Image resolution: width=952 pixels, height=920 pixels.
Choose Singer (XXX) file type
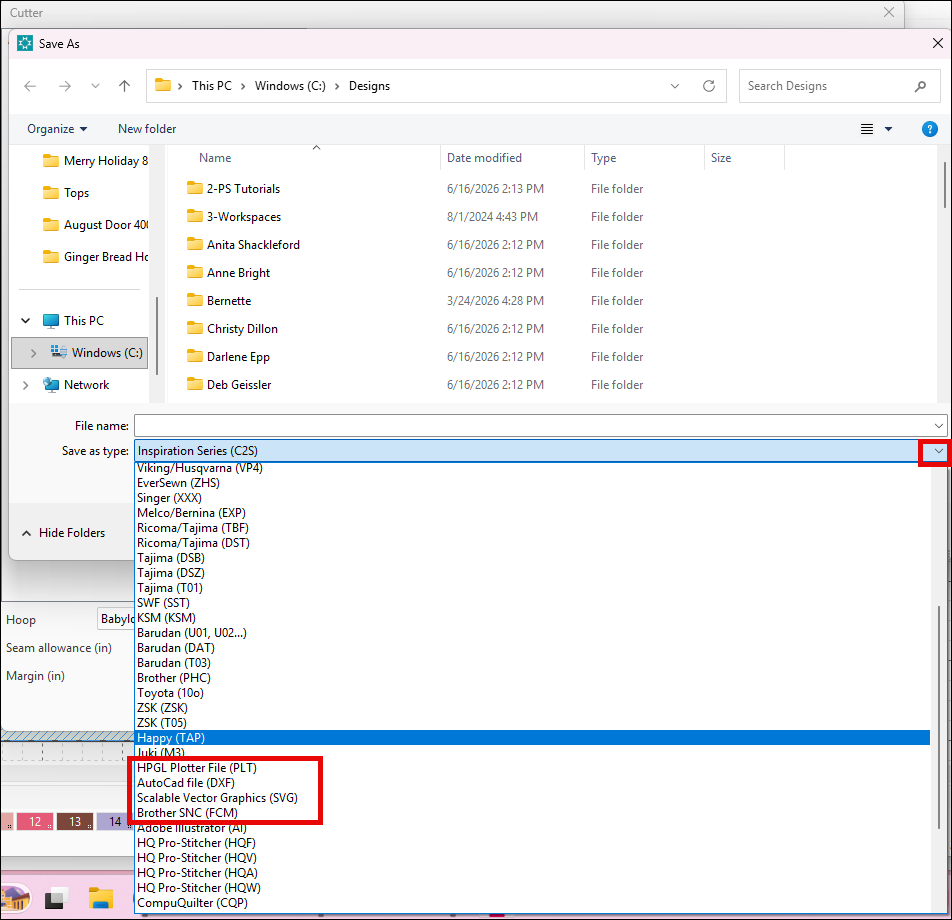point(169,498)
